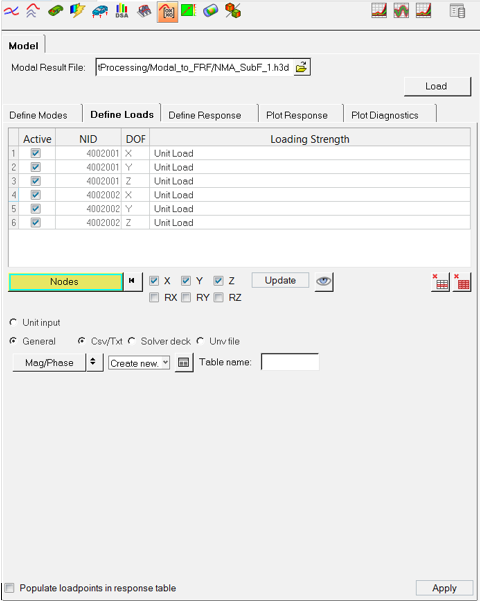Choose the Solver deck radio option
The height and width of the screenshot is (603, 480).
point(132,341)
